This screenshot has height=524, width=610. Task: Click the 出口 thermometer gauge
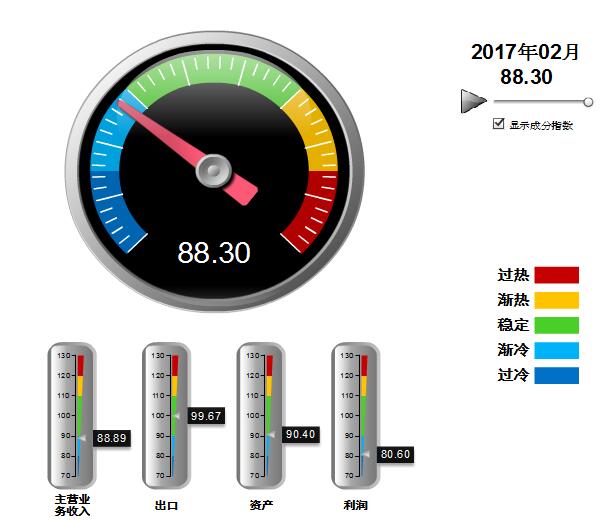point(166,414)
